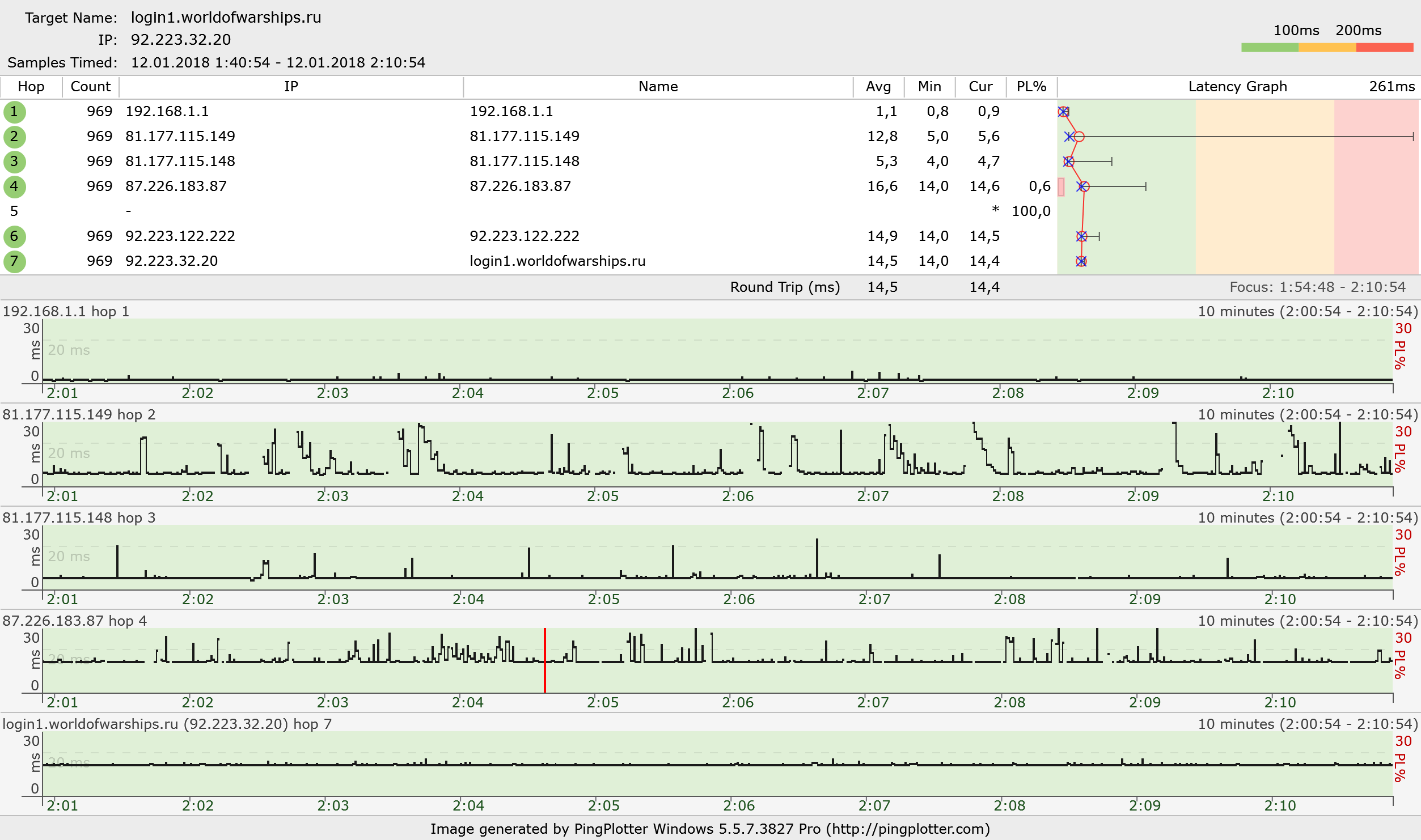
Task: Click the Count column header
Action: click(90, 87)
